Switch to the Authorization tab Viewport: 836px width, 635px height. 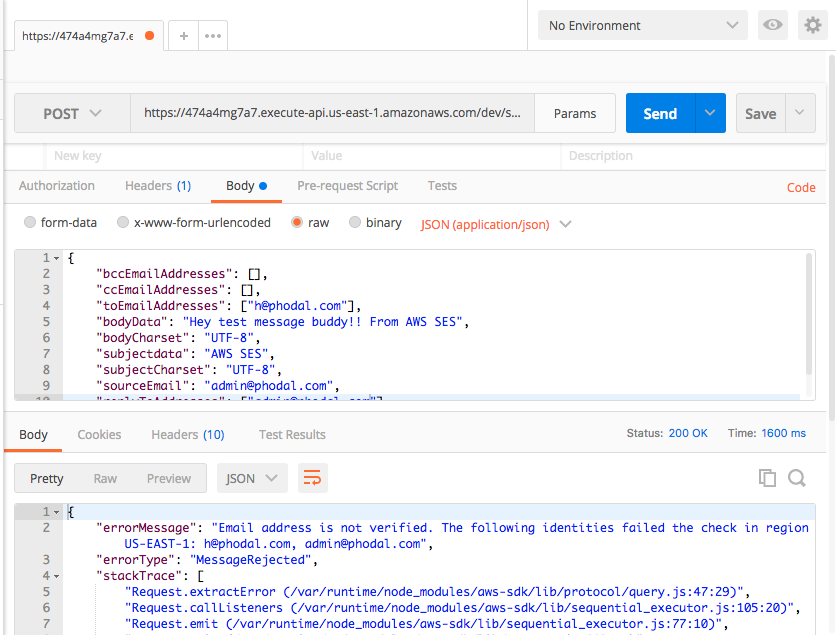[x=57, y=186]
